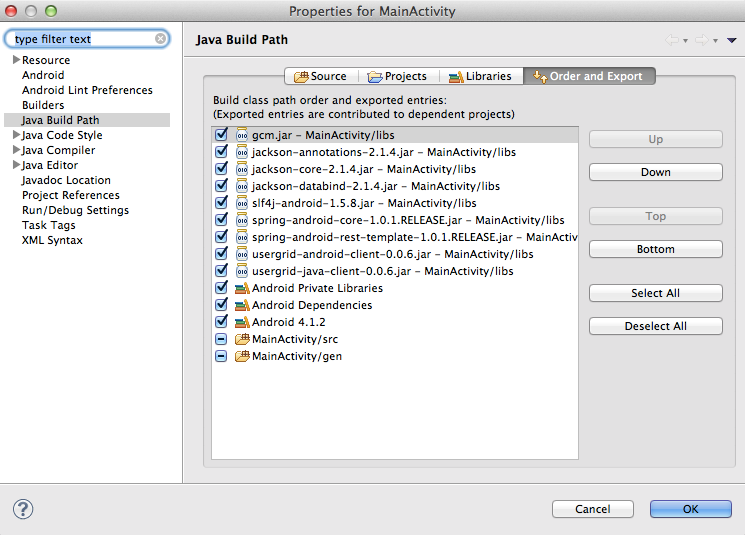Screen dimensions: 745x535
Task: Open Run/Debug Settings page
Action: click(76, 210)
